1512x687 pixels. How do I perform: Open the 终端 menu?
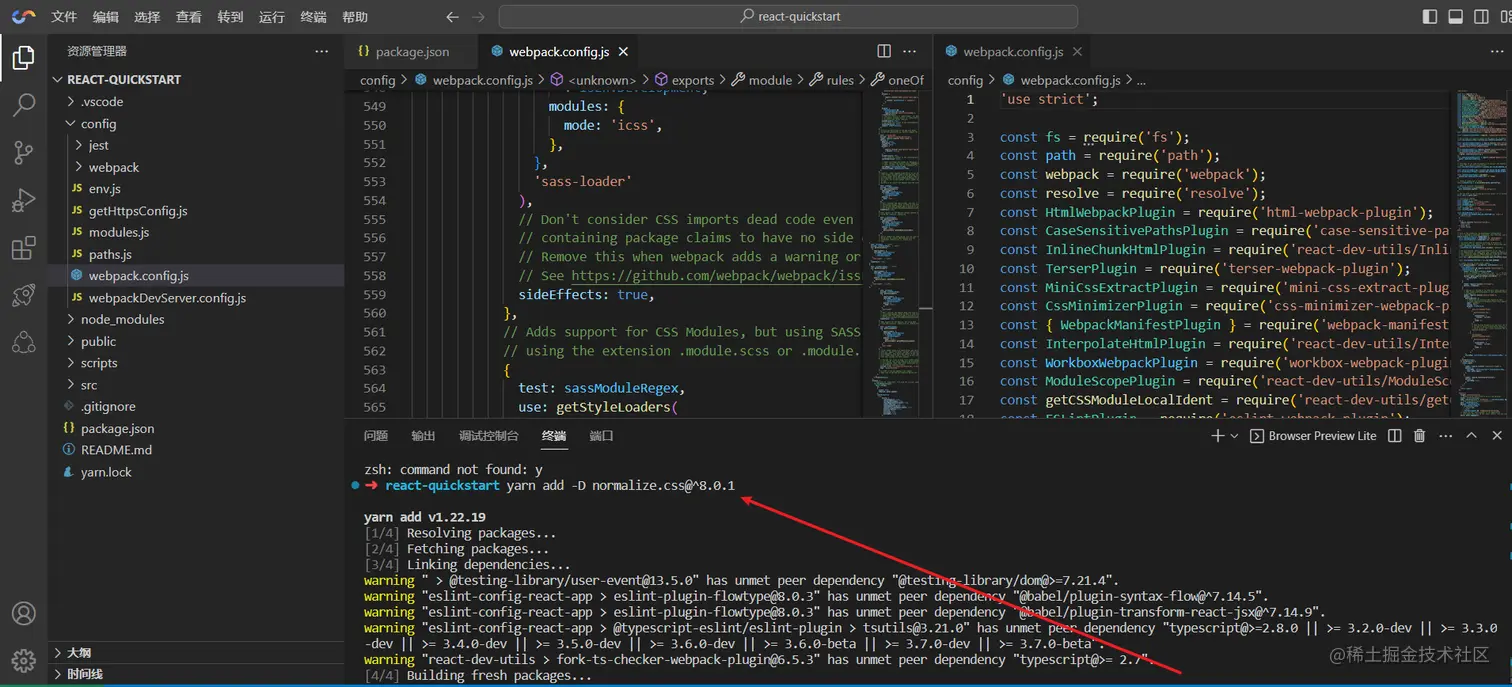tap(313, 17)
